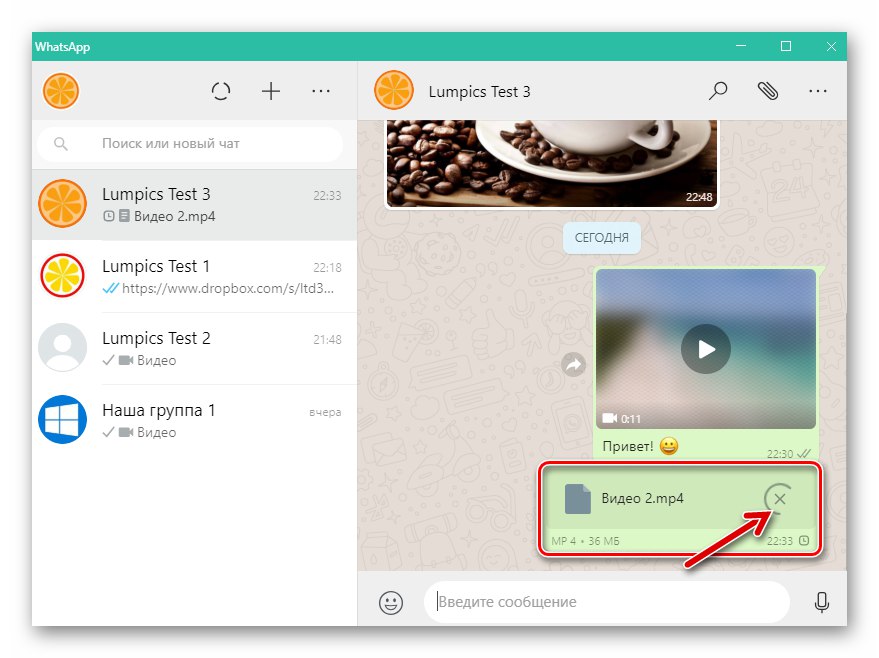Minimize the WhatsApp window
Viewport: 879px width, 658px height.
741,46
